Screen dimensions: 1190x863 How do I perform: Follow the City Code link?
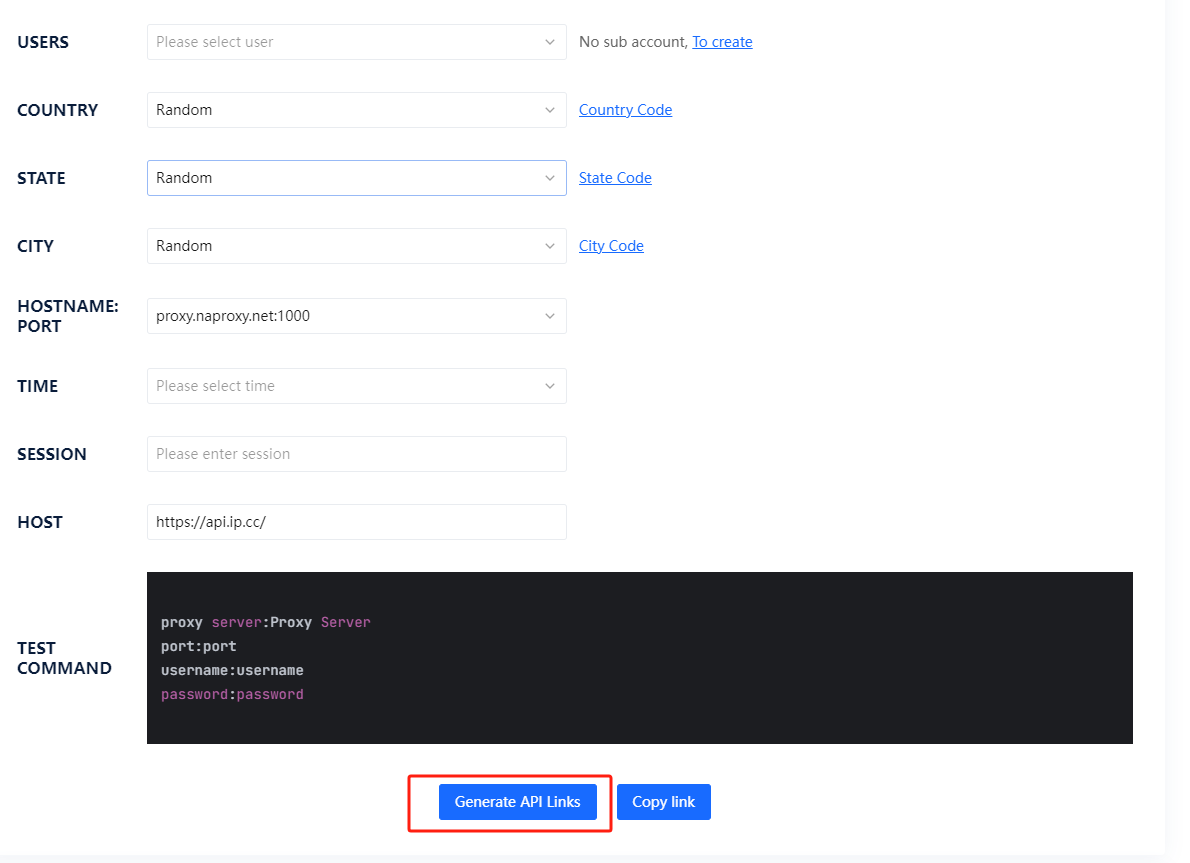(611, 246)
